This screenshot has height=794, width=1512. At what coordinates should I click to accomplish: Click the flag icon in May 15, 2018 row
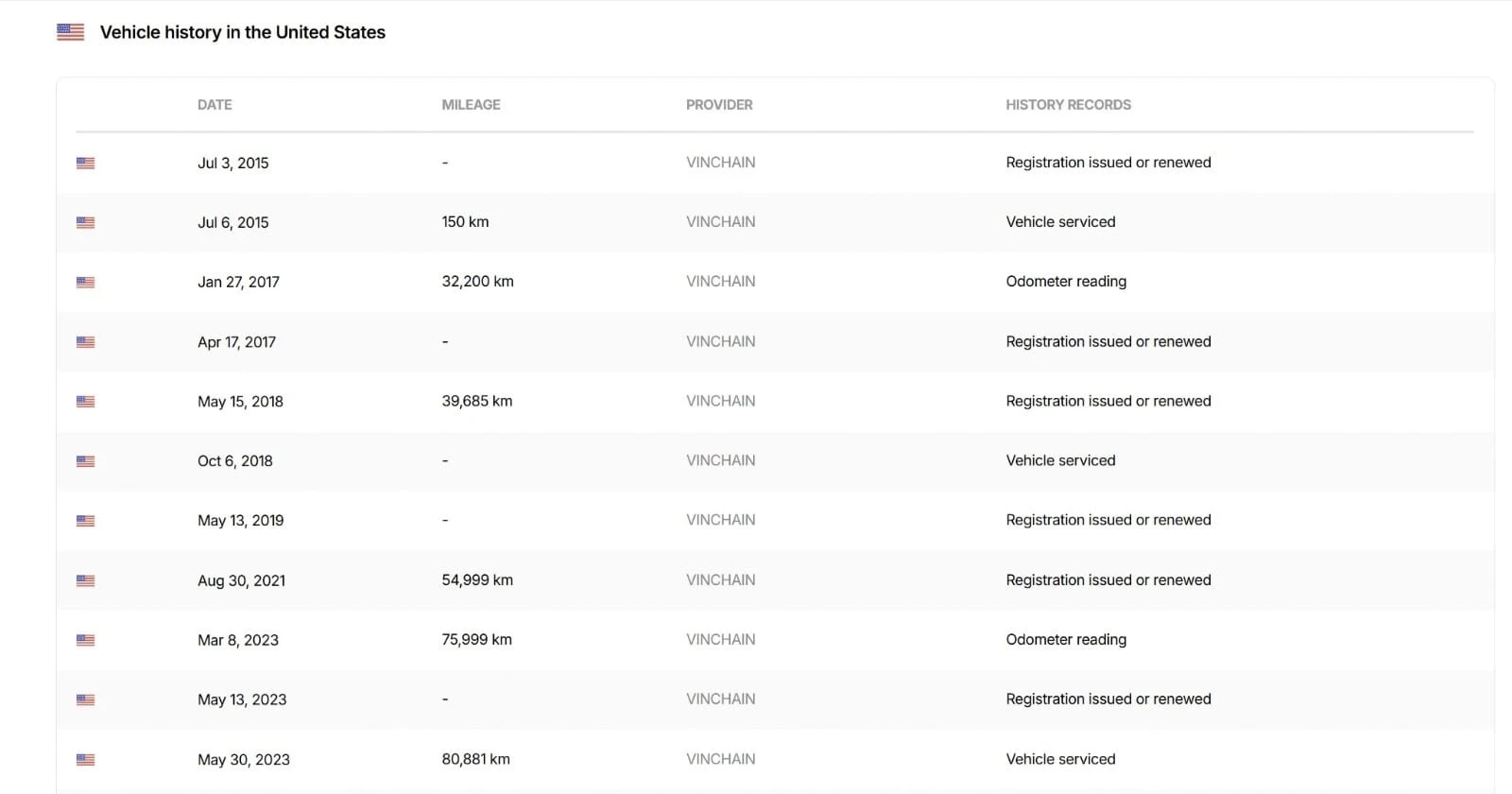point(86,402)
